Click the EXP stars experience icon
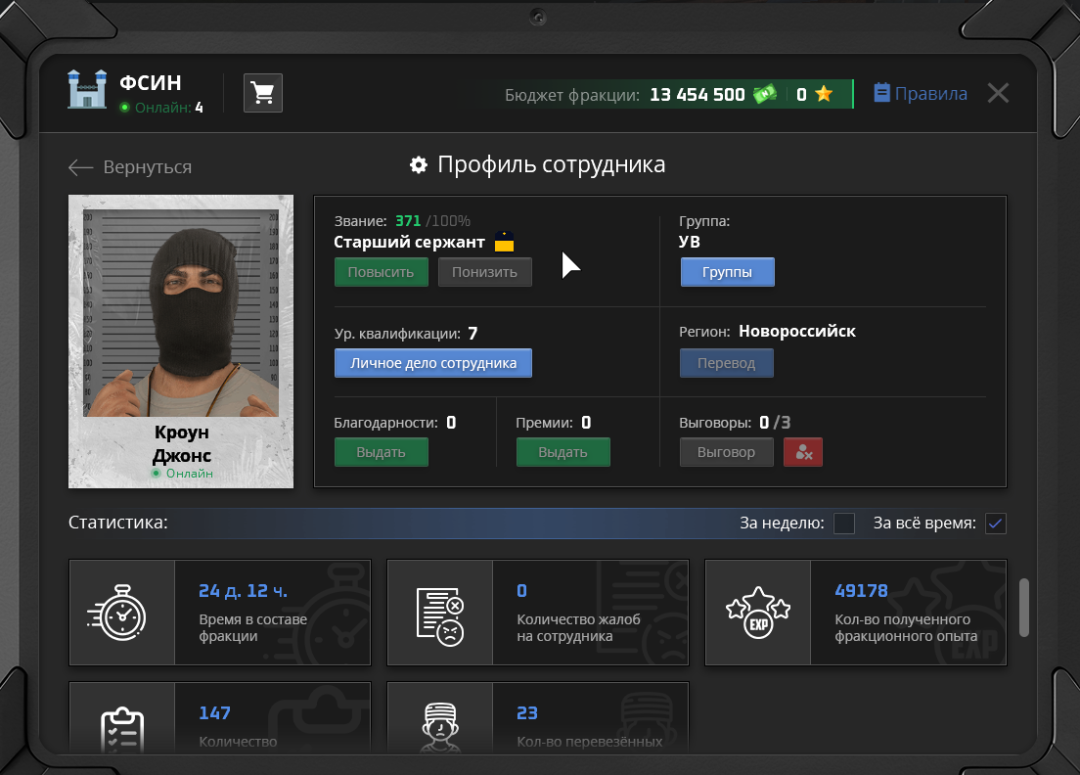 click(758, 612)
